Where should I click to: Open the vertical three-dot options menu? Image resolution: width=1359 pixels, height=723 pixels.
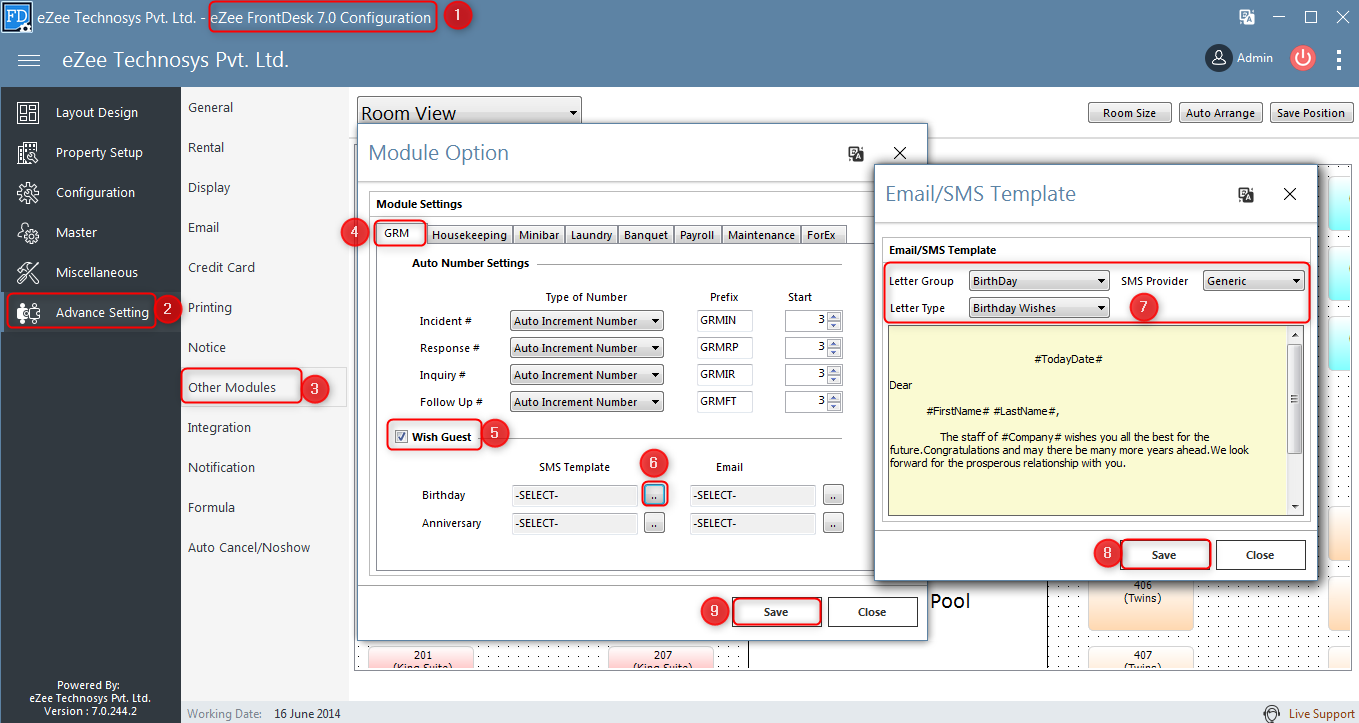pyautogui.click(x=1339, y=59)
